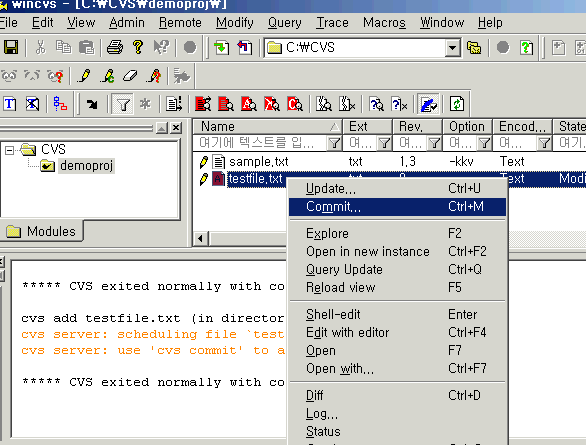Click the red C show-conflict filter icon
586x445 pixels.
click(295, 104)
